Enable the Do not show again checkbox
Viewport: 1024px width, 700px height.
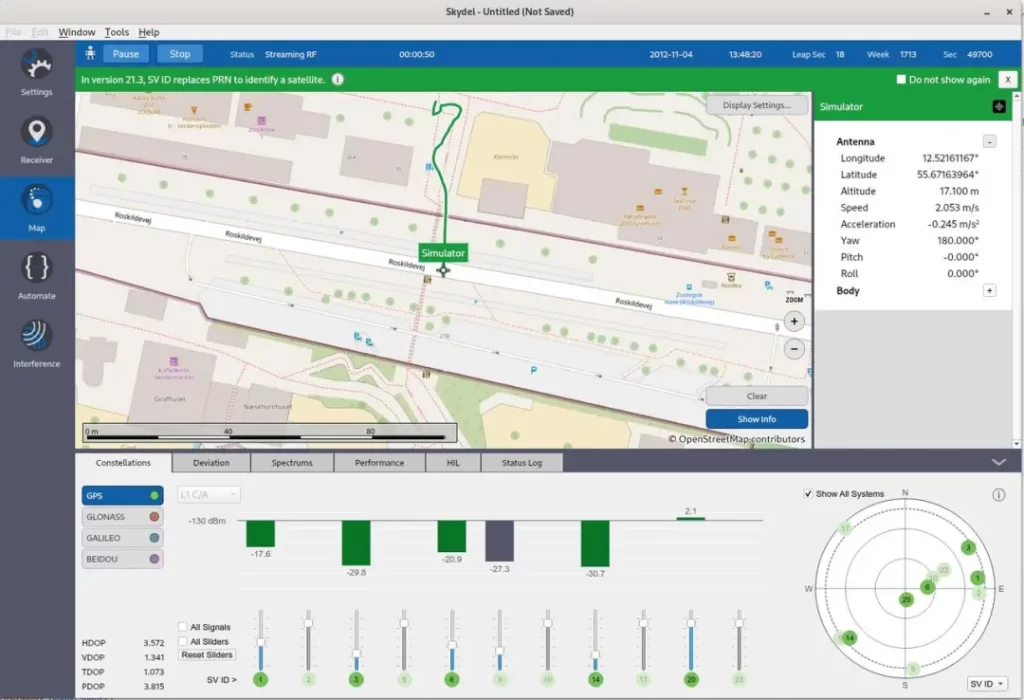pyautogui.click(x=901, y=80)
